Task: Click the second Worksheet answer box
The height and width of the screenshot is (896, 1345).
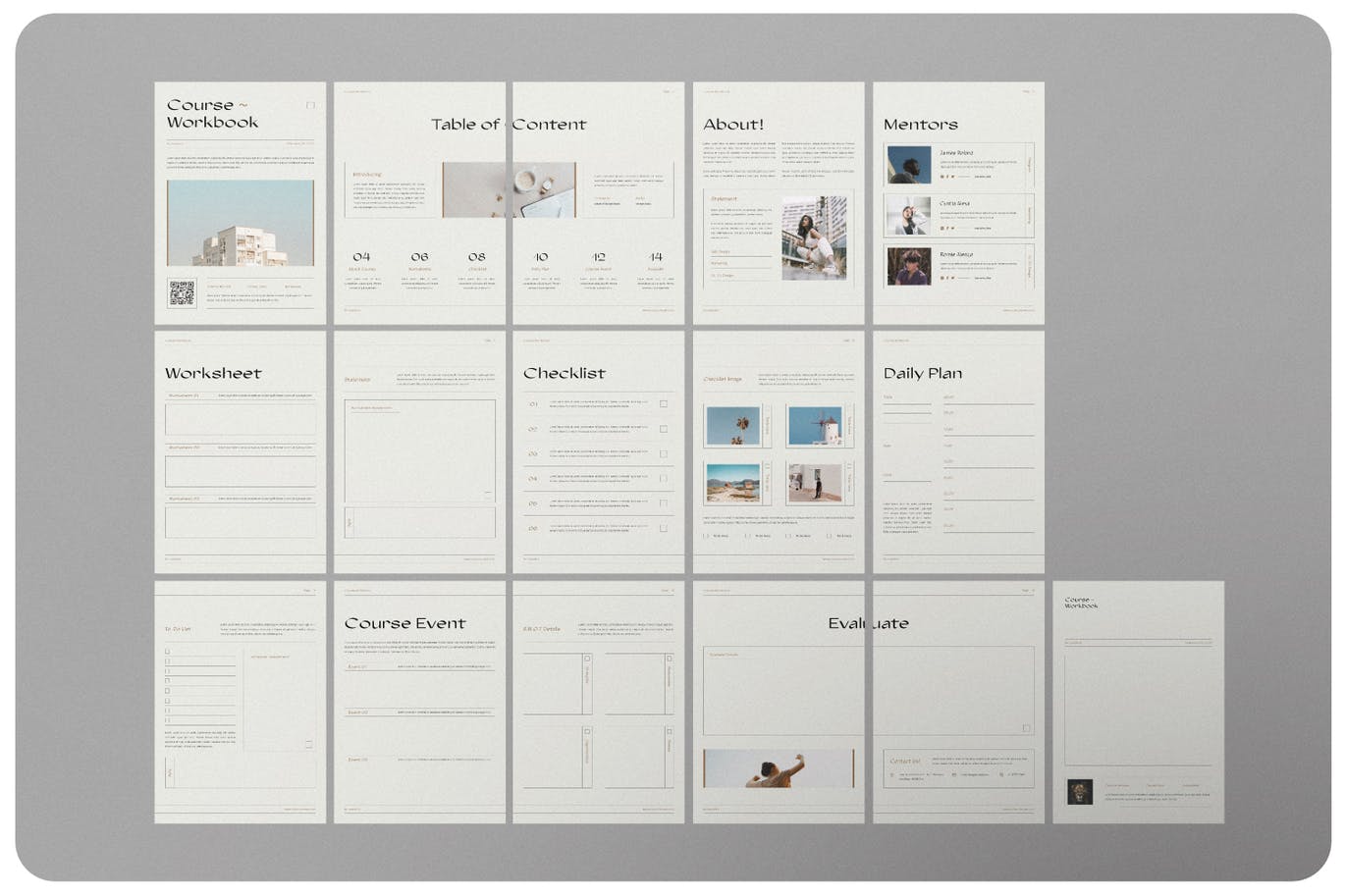Action: click(x=241, y=471)
